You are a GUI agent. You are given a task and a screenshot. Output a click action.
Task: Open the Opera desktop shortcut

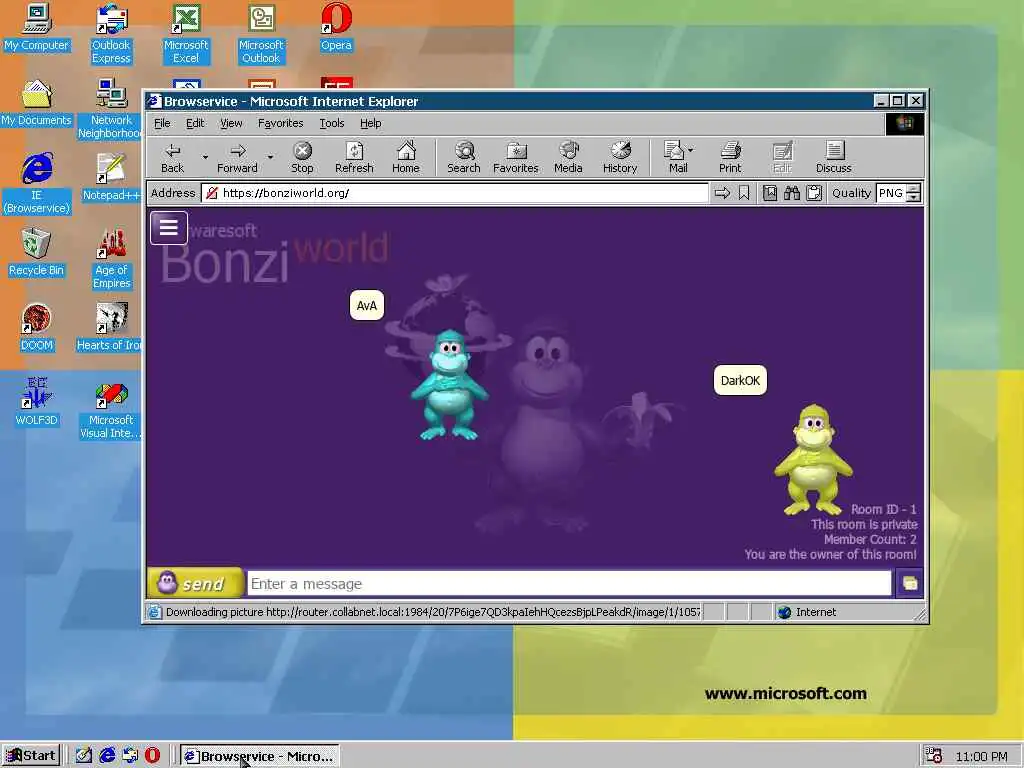tap(336, 28)
